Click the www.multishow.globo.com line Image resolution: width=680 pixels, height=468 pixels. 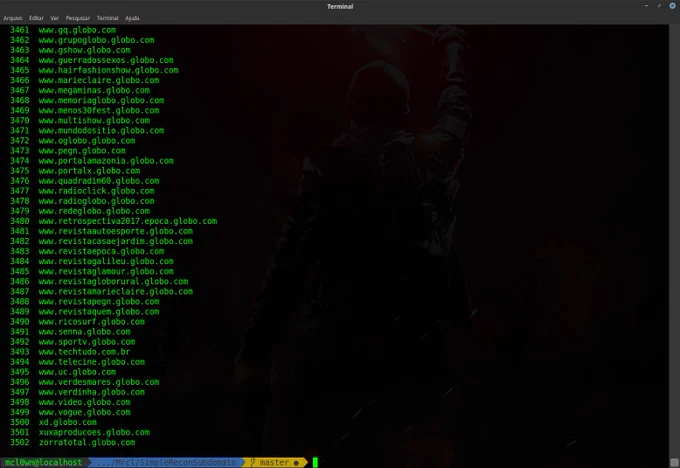[94, 121]
